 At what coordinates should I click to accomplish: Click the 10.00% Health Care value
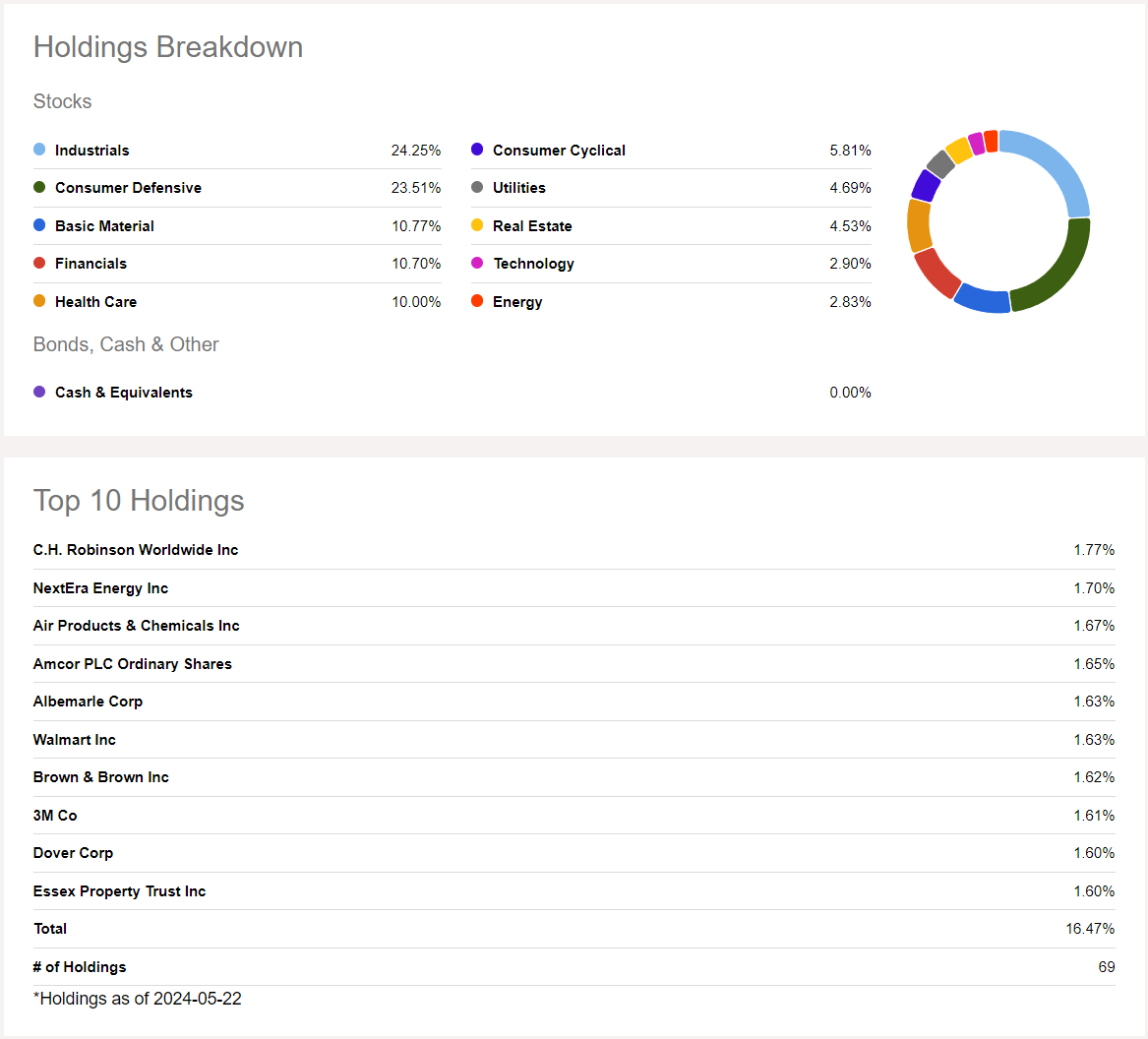click(416, 302)
